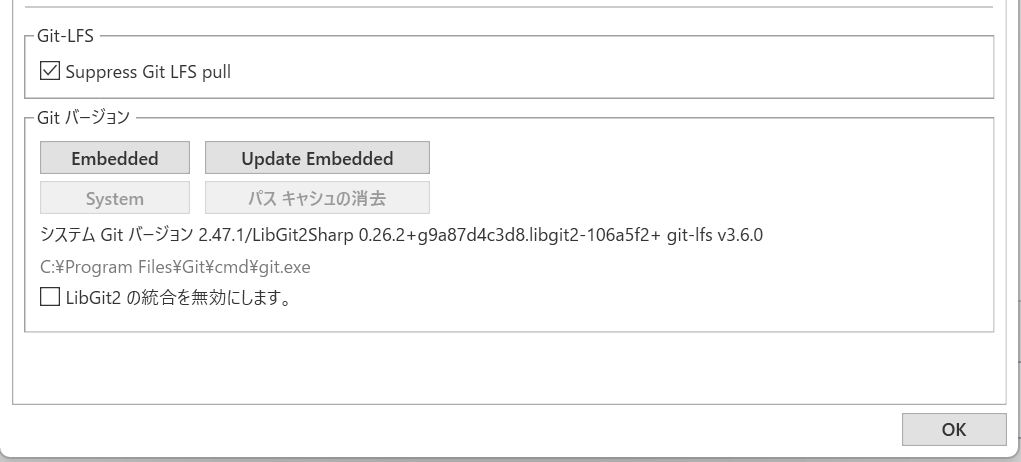Click the Git バージョン group heading
Viewport: 1021px width, 462px height.
click(83, 117)
